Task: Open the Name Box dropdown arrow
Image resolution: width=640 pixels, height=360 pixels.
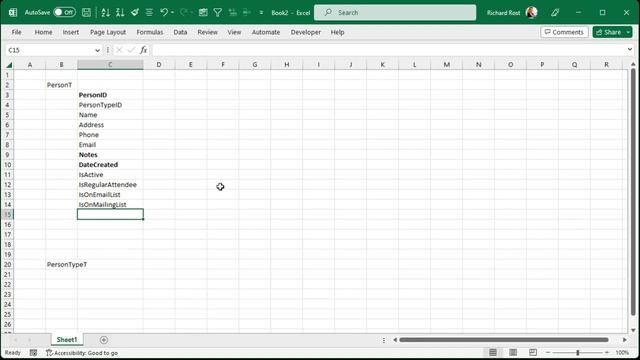Action: pos(97,50)
